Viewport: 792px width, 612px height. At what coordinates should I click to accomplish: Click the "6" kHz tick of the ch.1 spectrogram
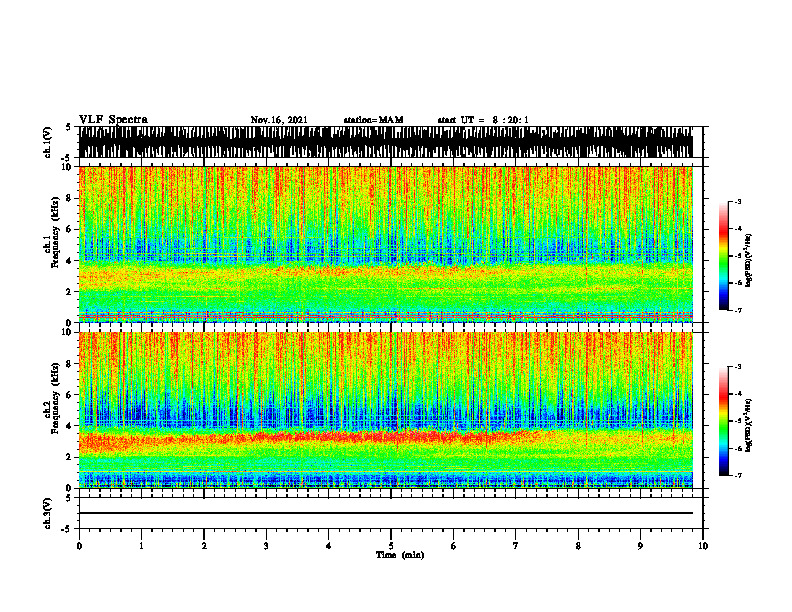(69, 229)
